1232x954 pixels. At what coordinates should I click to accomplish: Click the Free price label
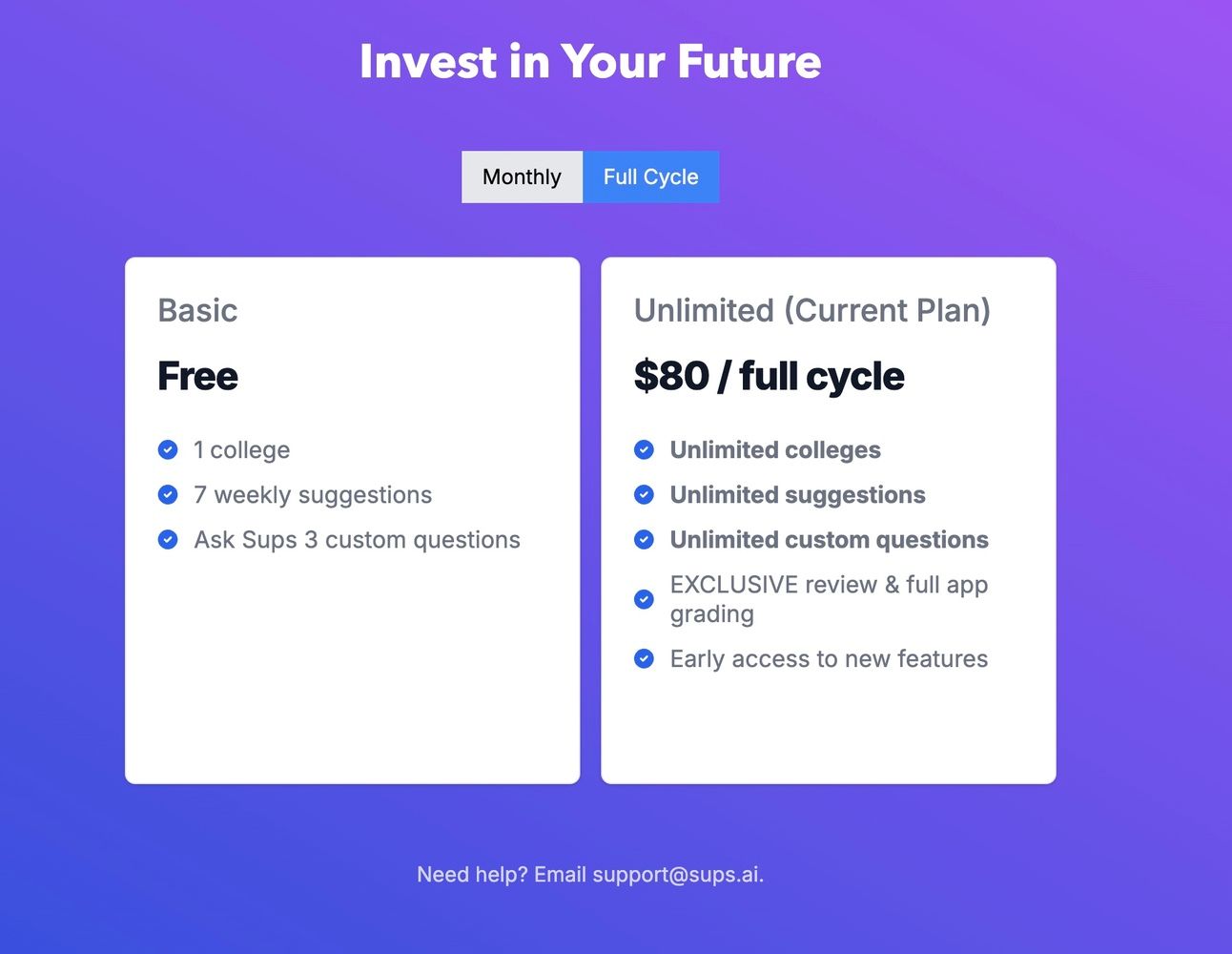[197, 376]
